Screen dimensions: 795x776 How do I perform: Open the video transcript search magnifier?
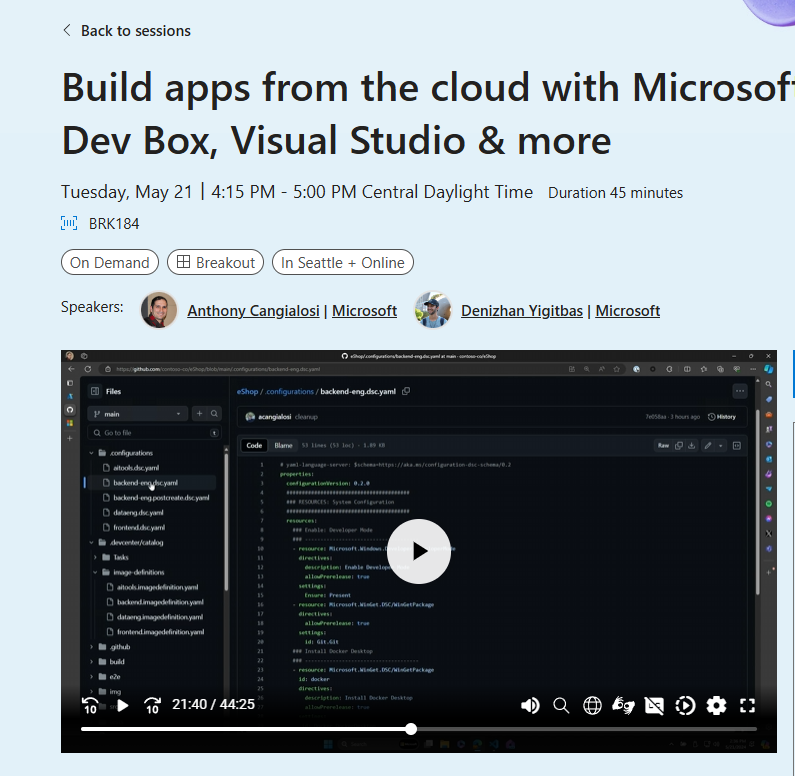(561, 705)
